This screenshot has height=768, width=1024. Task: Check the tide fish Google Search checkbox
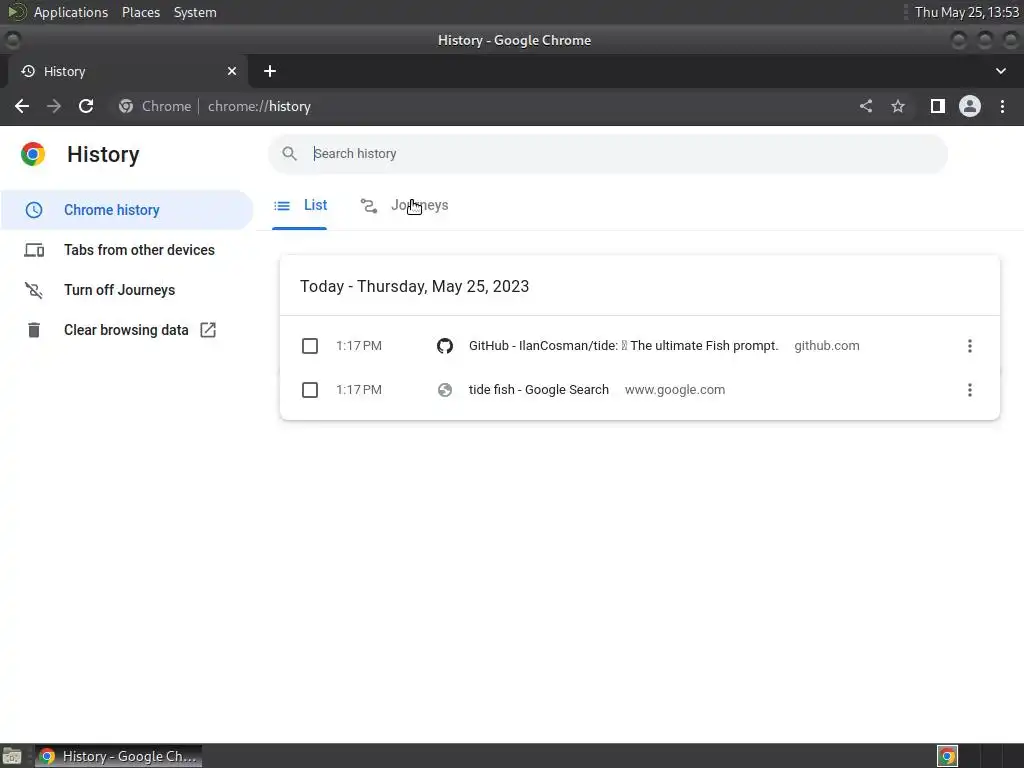pyautogui.click(x=310, y=390)
